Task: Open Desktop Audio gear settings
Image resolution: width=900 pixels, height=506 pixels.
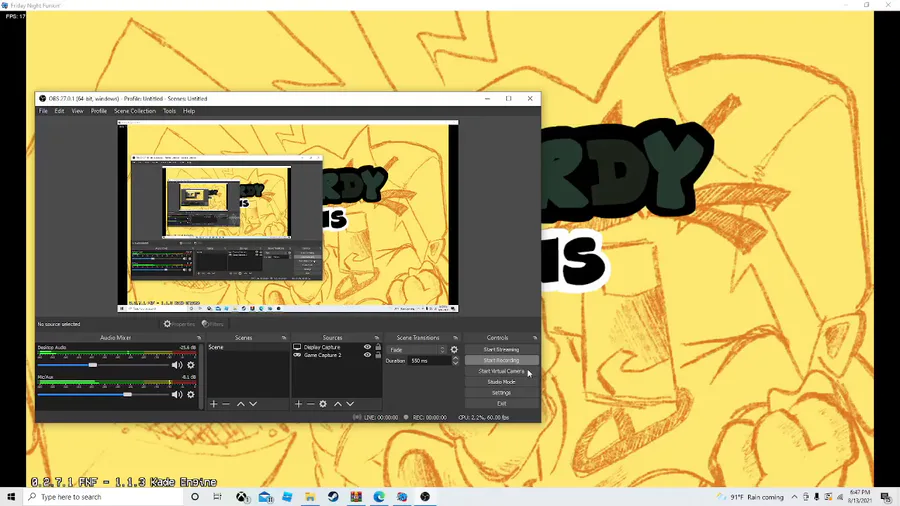Action: [191, 365]
